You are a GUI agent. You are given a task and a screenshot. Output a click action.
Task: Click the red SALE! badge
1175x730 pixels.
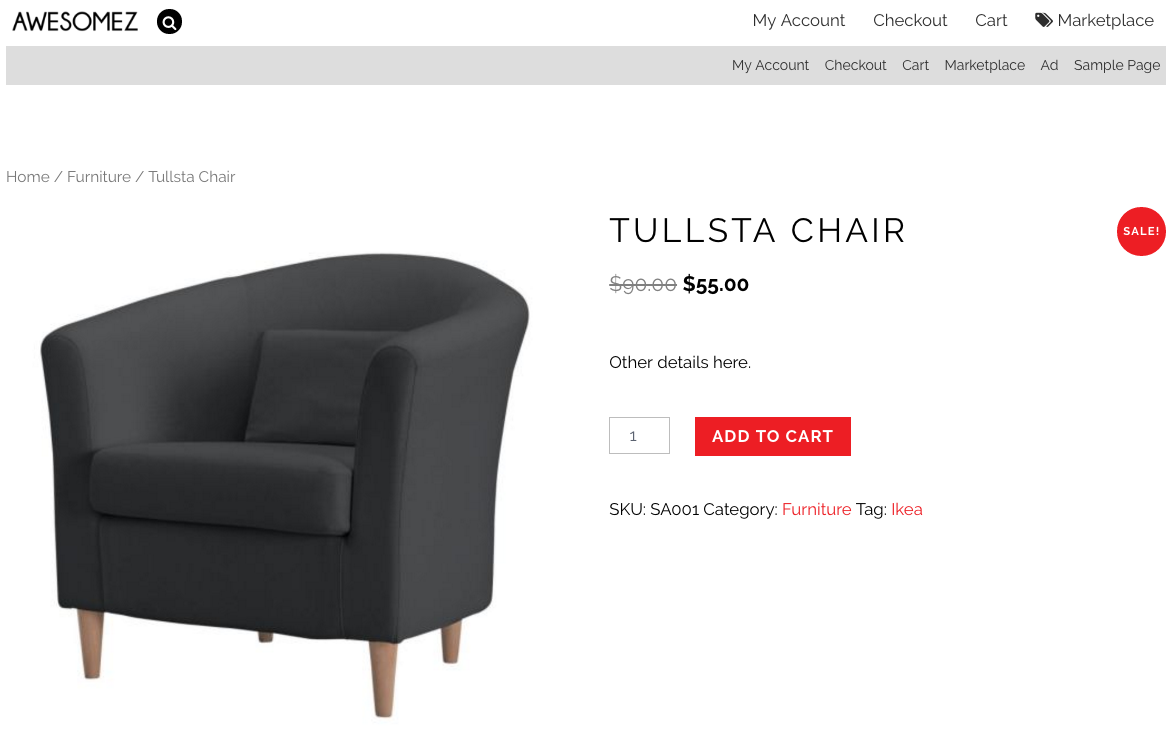click(x=1141, y=231)
